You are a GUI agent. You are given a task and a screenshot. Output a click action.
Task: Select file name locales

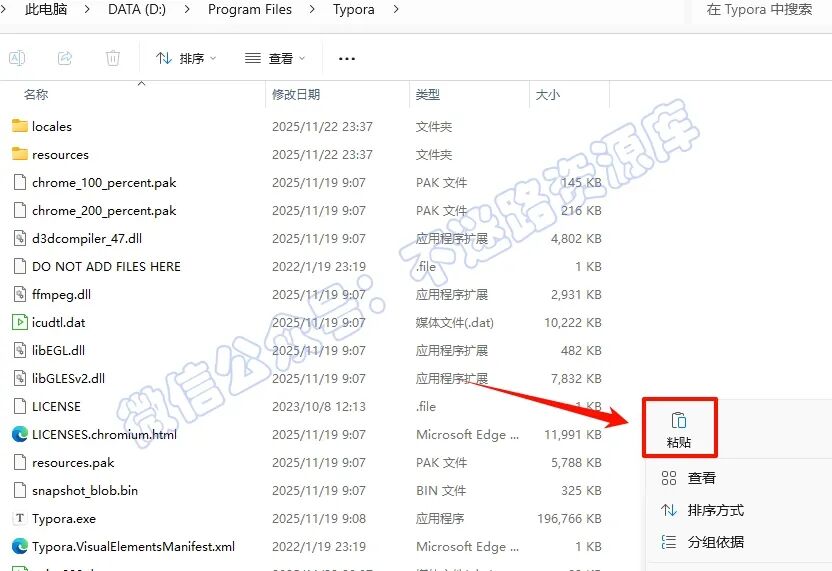(x=51, y=126)
